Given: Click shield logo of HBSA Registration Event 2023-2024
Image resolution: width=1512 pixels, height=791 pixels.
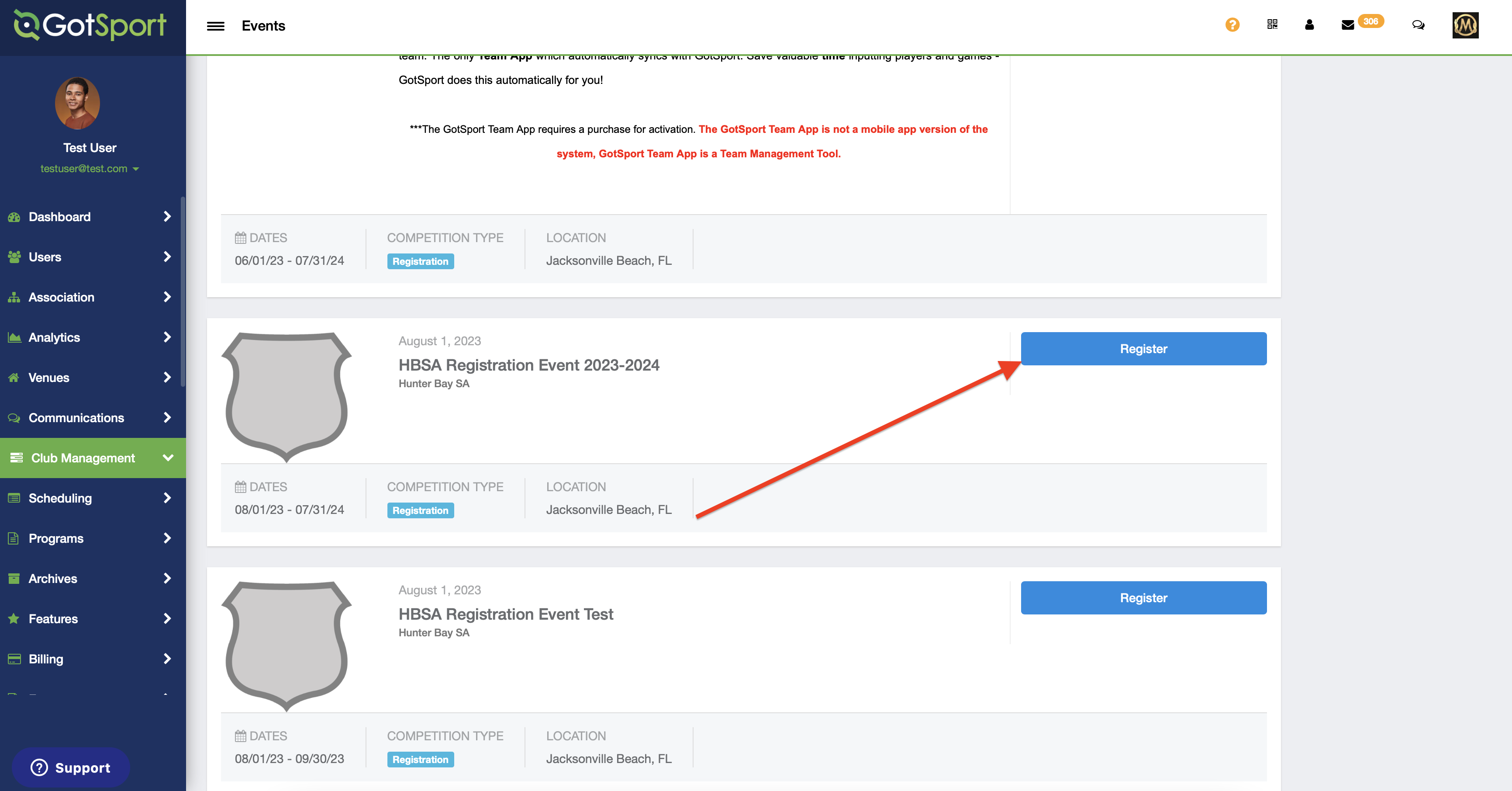Looking at the screenshot, I should [x=287, y=397].
